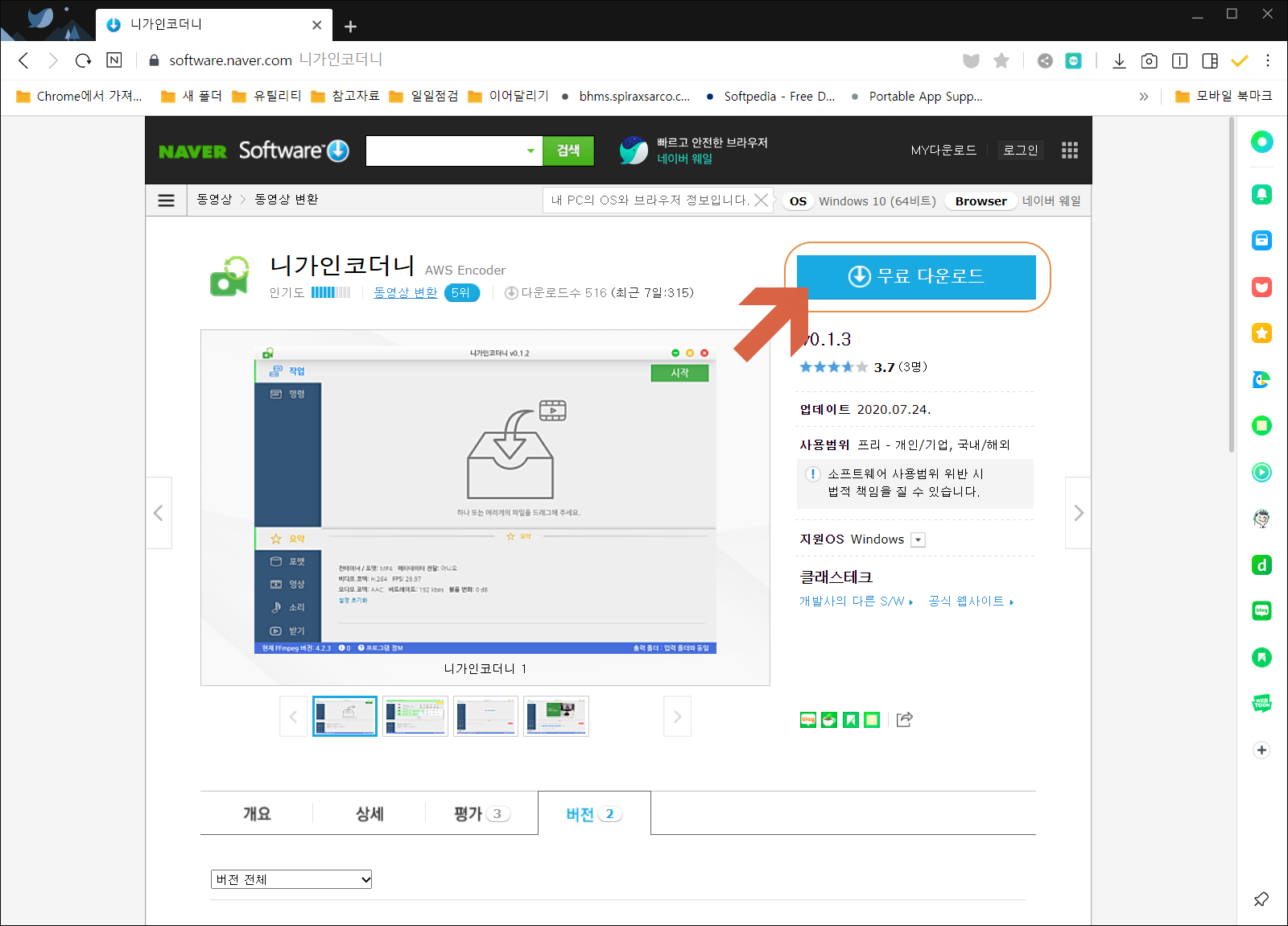Open the browser three-dot menu
The image size is (1288, 926).
point(1268,60)
